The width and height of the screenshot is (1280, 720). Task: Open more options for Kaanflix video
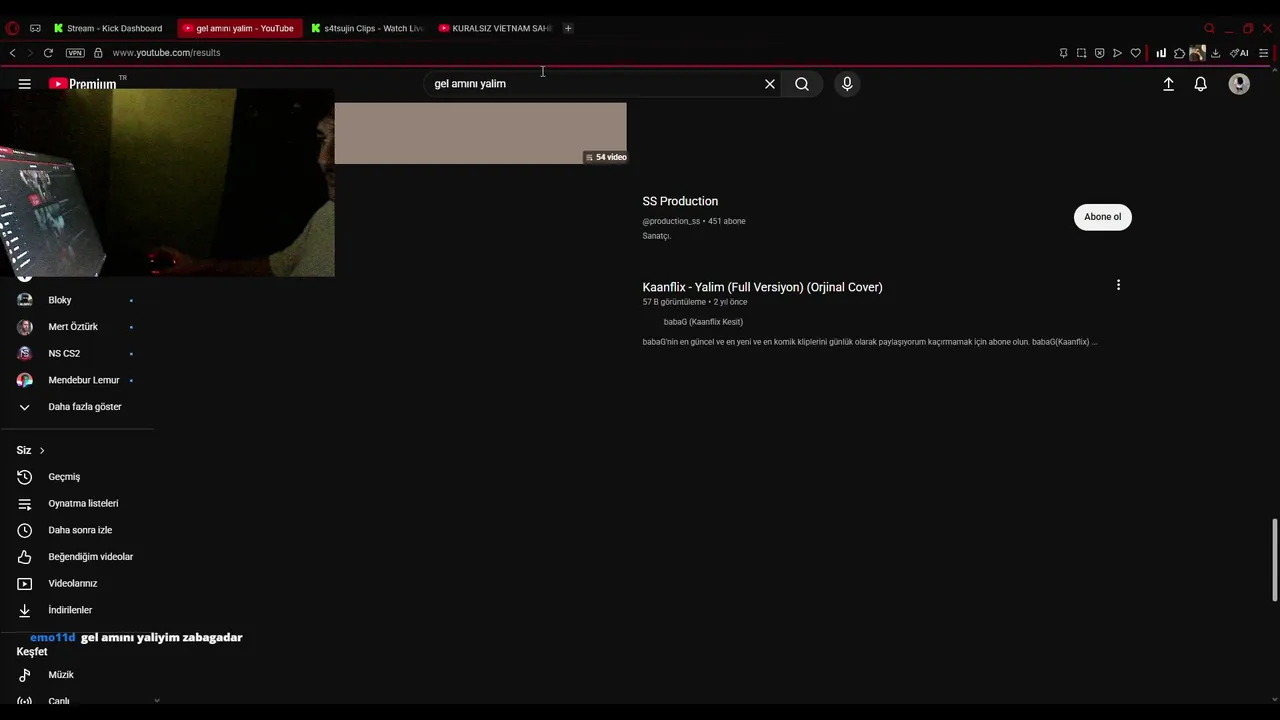[x=1118, y=285]
